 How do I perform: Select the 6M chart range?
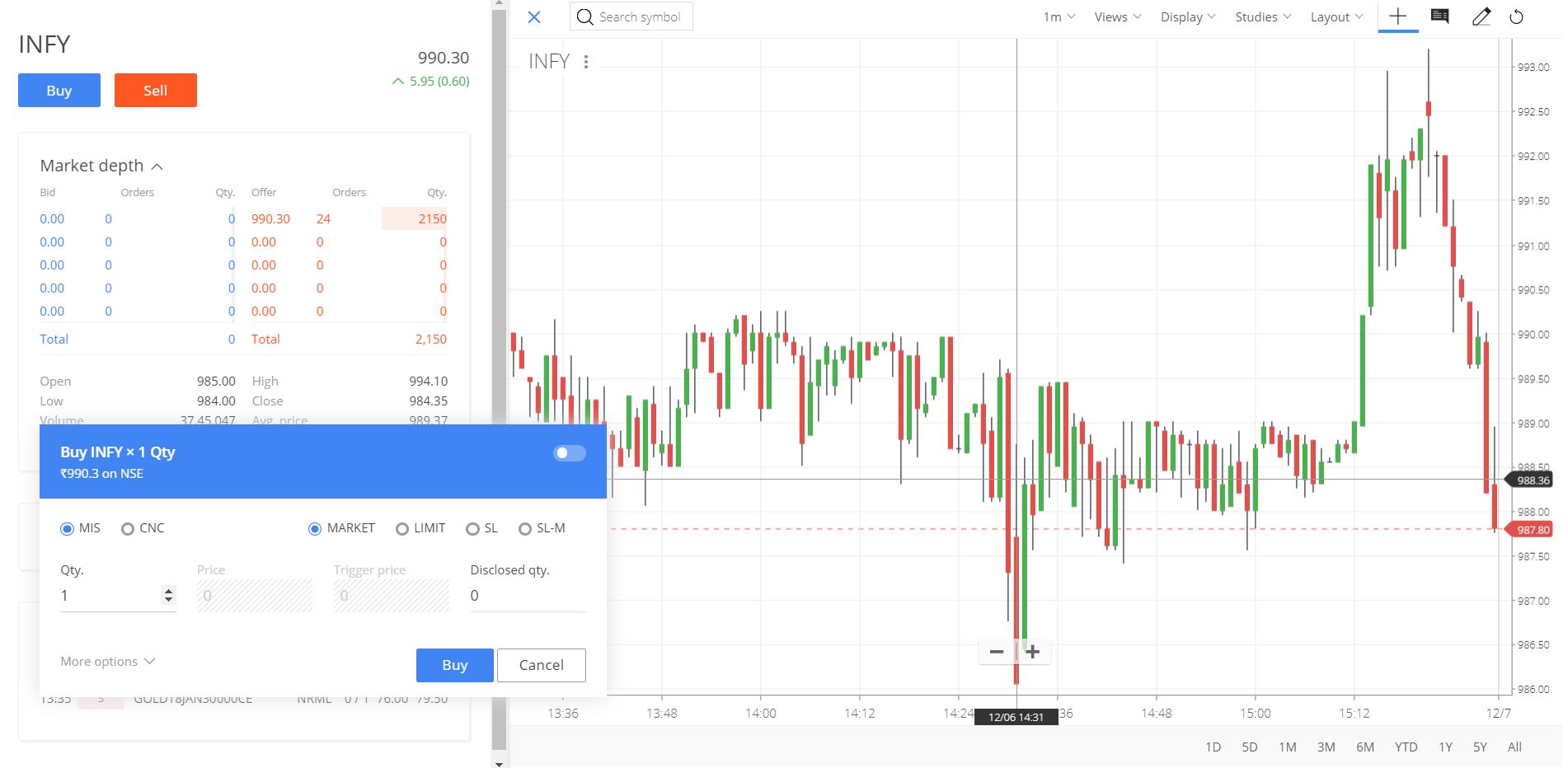pyautogui.click(x=1365, y=747)
